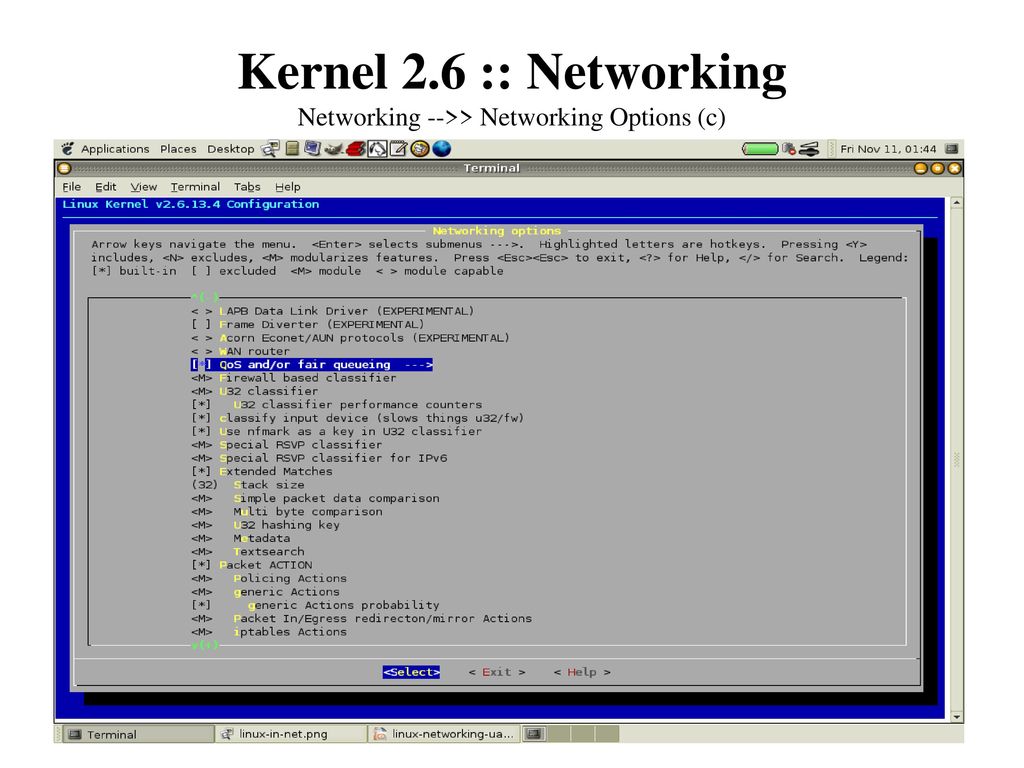This screenshot has width=1024, height=768.
Task: Select the Metadata entry
Action: [241, 538]
